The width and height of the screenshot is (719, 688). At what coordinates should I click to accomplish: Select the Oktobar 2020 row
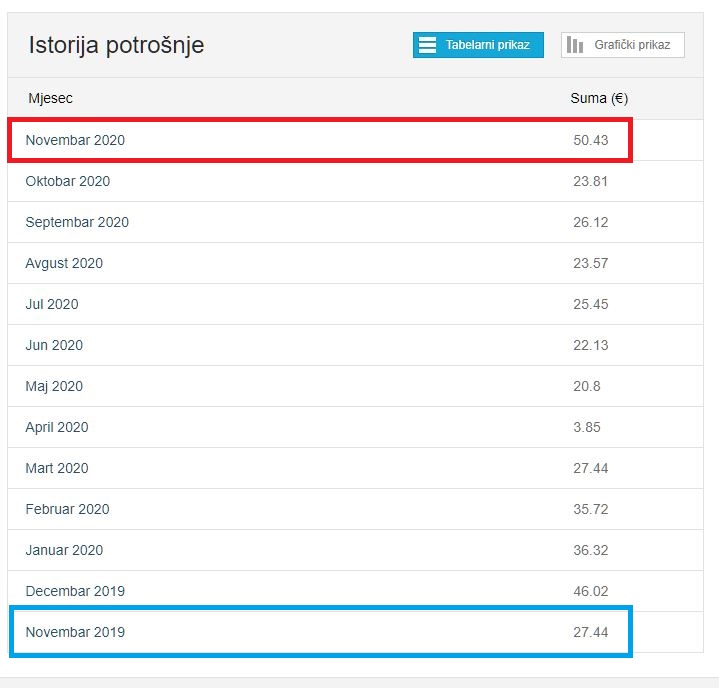[x=355, y=181]
